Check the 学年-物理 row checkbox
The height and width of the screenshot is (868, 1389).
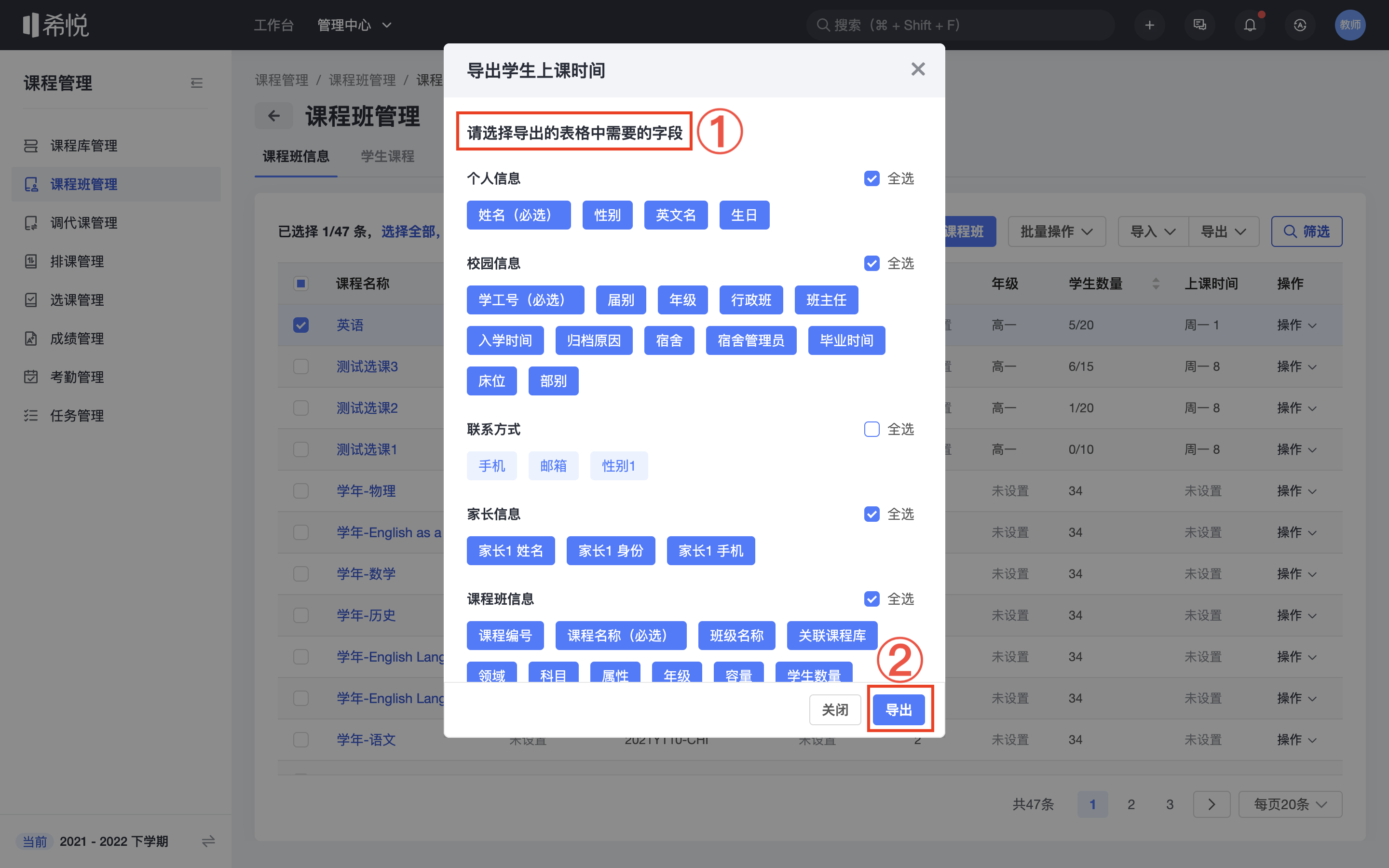(x=301, y=491)
